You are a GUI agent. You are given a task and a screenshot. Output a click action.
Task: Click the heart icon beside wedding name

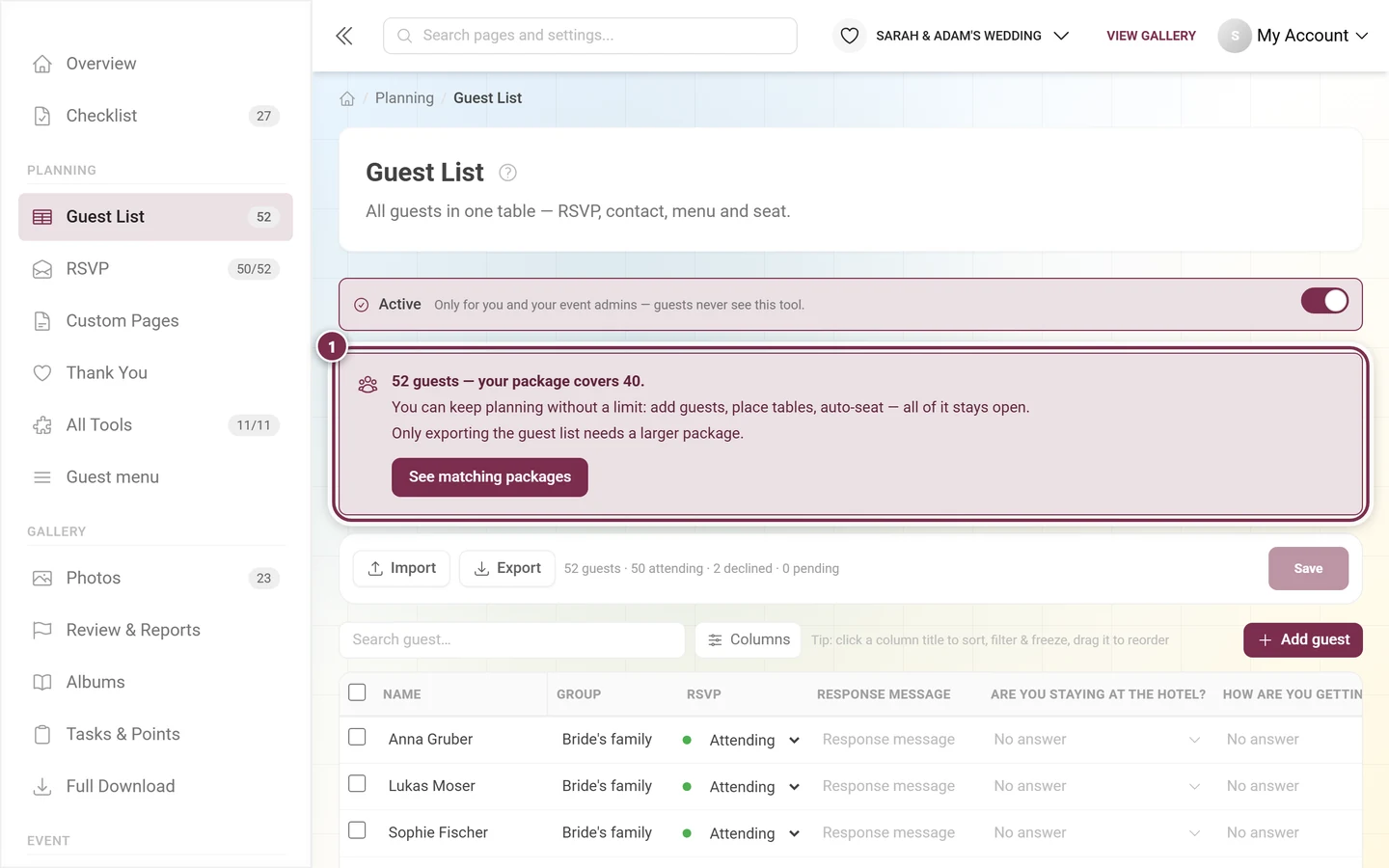tap(849, 36)
